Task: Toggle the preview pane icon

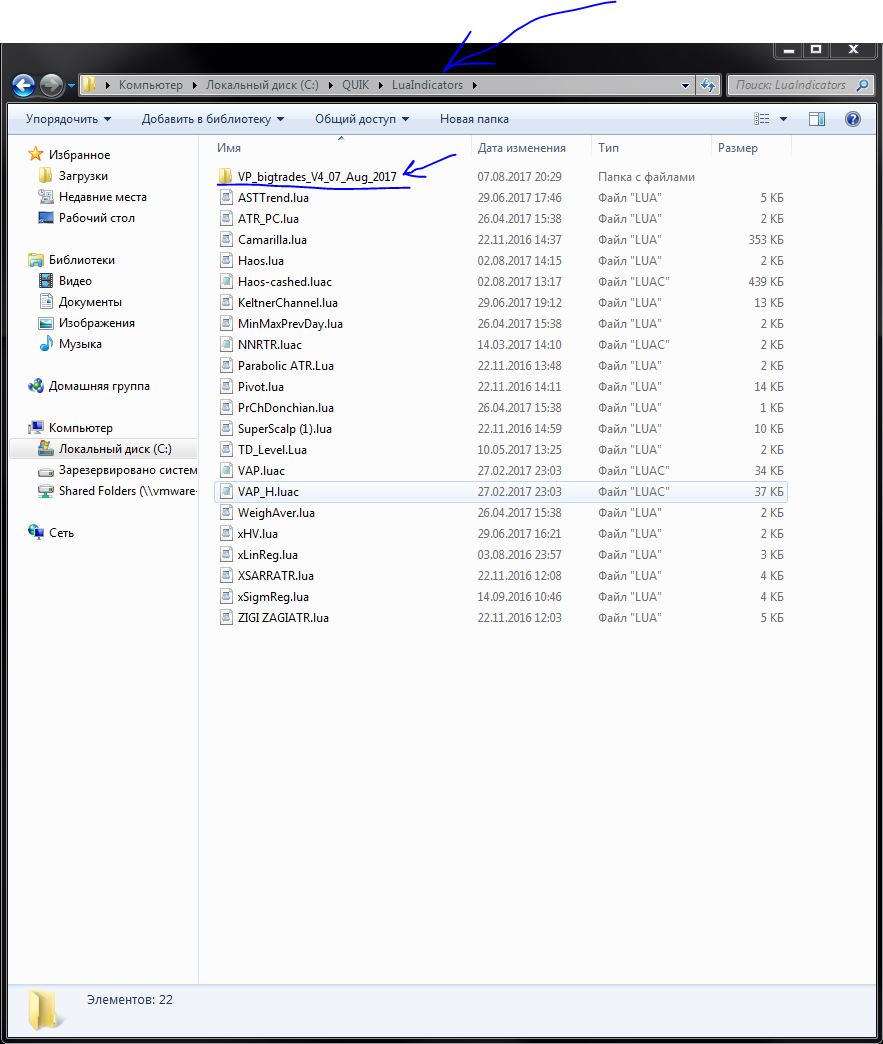Action: 817,119
